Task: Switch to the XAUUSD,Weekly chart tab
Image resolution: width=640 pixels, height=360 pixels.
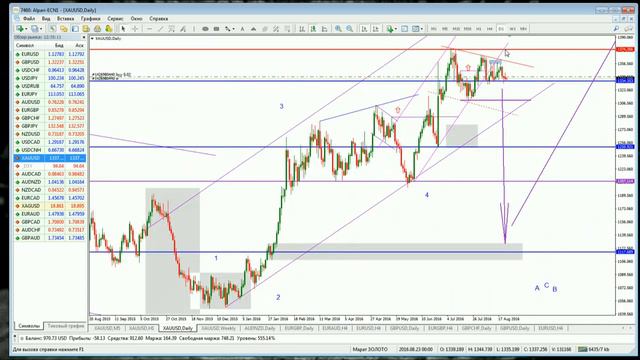Action: pos(218,328)
